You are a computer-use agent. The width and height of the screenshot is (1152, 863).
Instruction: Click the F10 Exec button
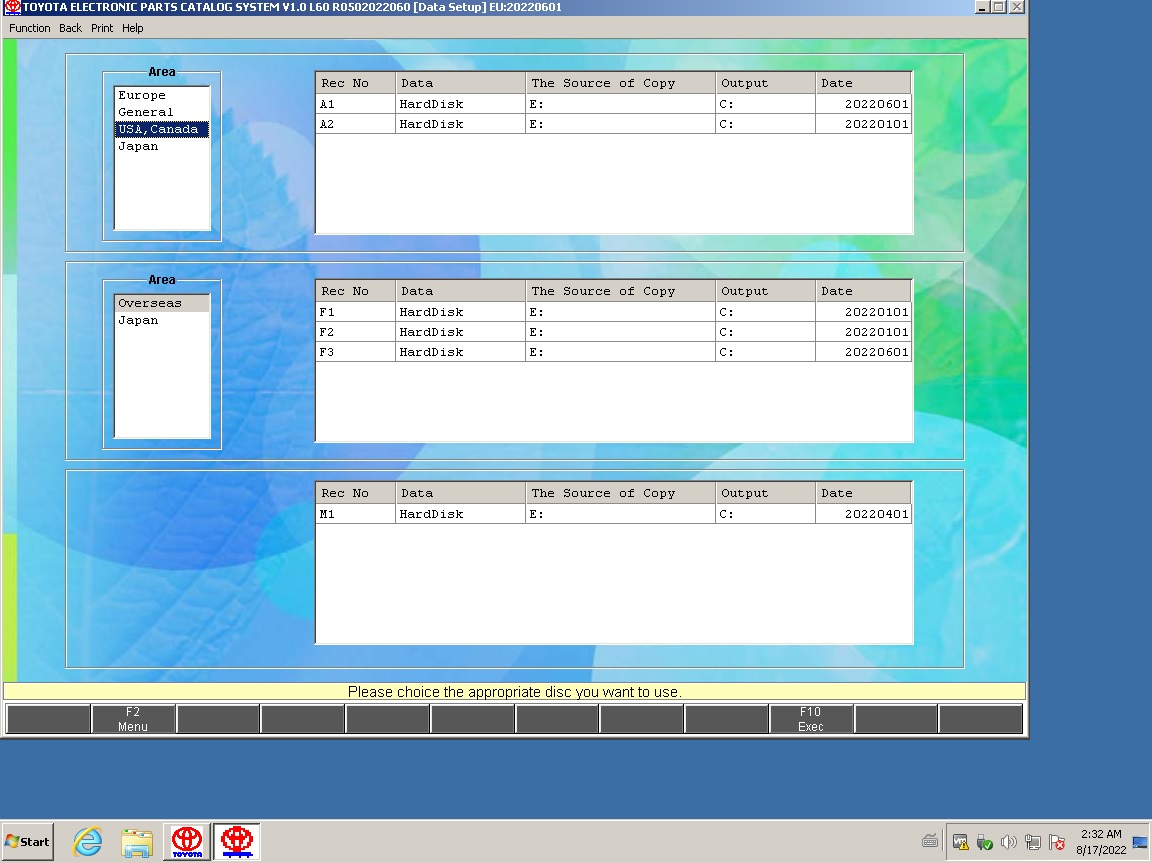pos(811,719)
